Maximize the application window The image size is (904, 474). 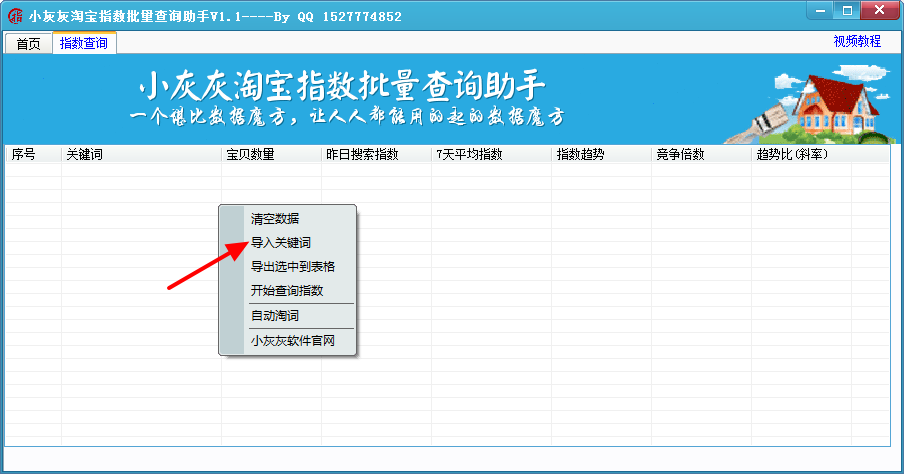[847, 10]
